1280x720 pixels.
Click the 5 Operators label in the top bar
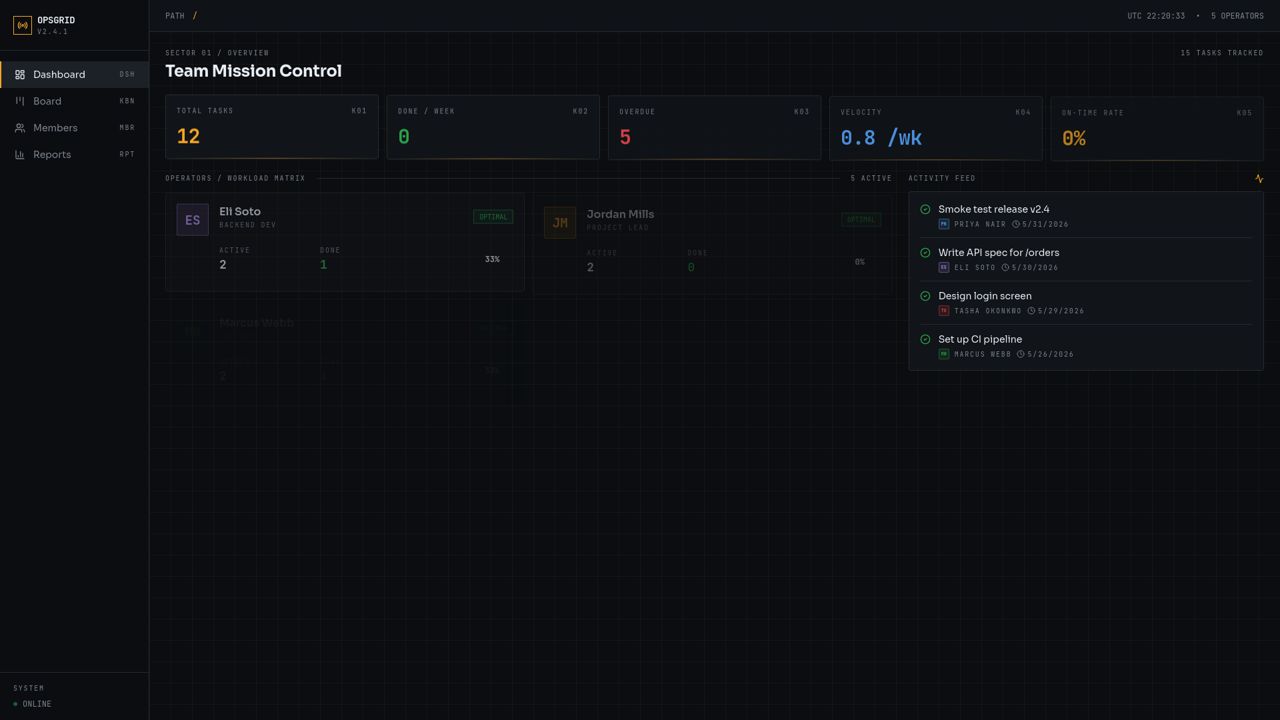point(1237,16)
